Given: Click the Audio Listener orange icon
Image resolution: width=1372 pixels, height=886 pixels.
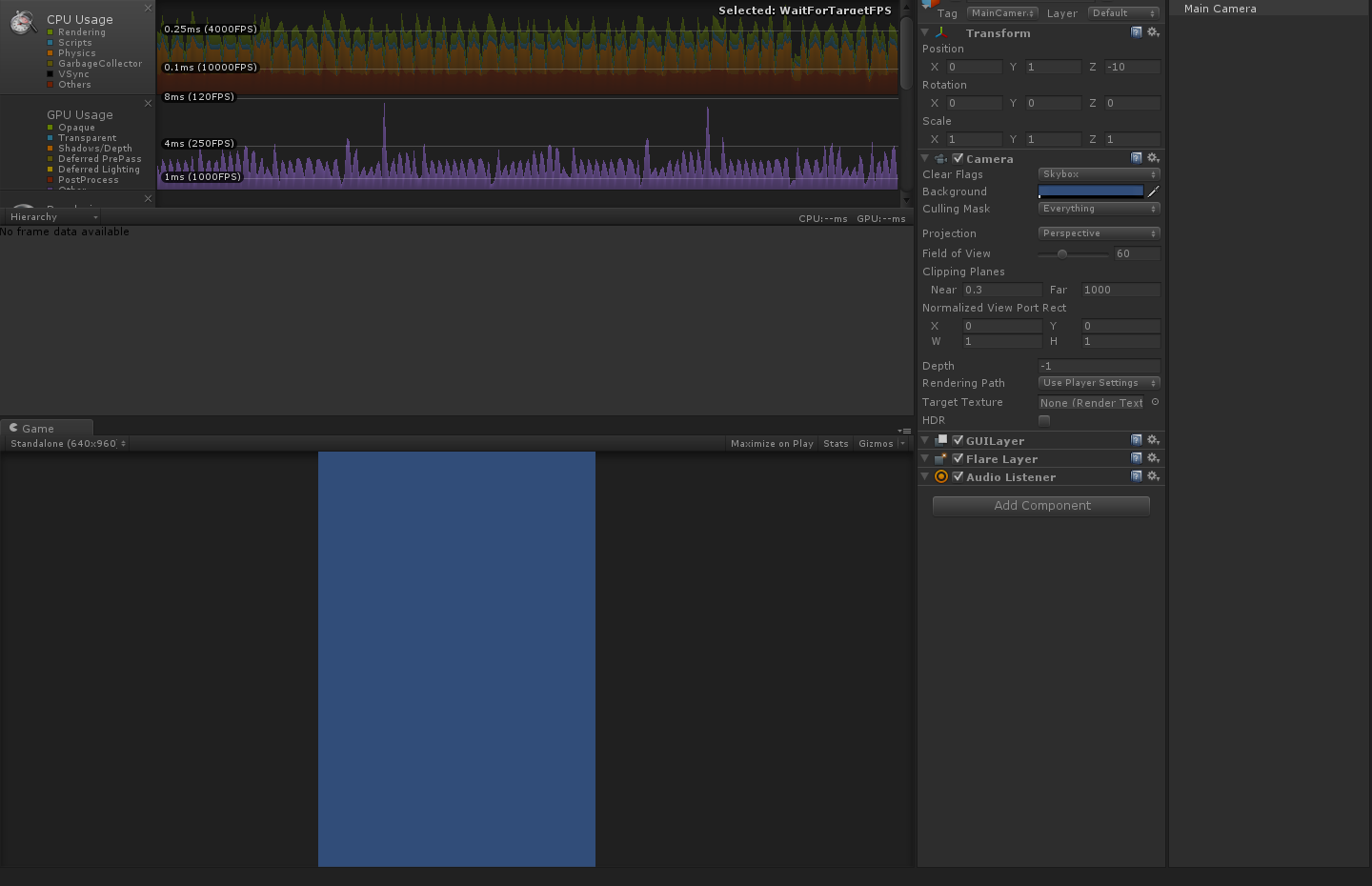Looking at the screenshot, I should [x=941, y=476].
